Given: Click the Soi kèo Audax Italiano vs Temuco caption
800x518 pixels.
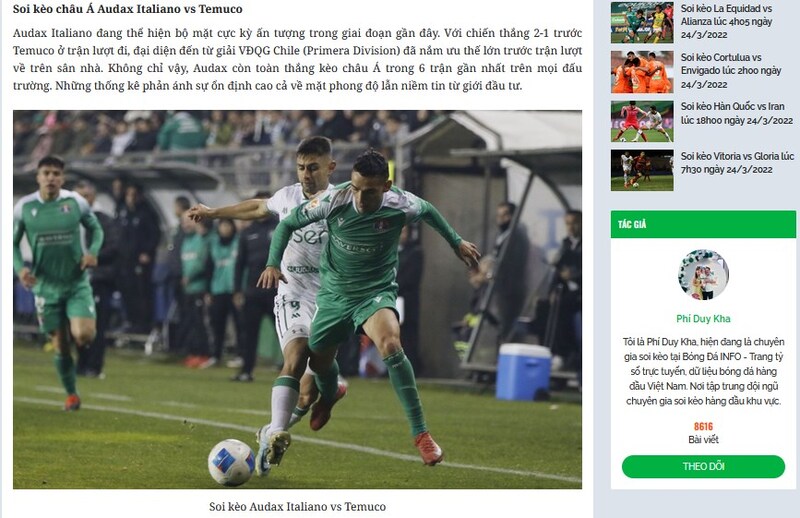Looking at the screenshot, I should click(x=297, y=507).
